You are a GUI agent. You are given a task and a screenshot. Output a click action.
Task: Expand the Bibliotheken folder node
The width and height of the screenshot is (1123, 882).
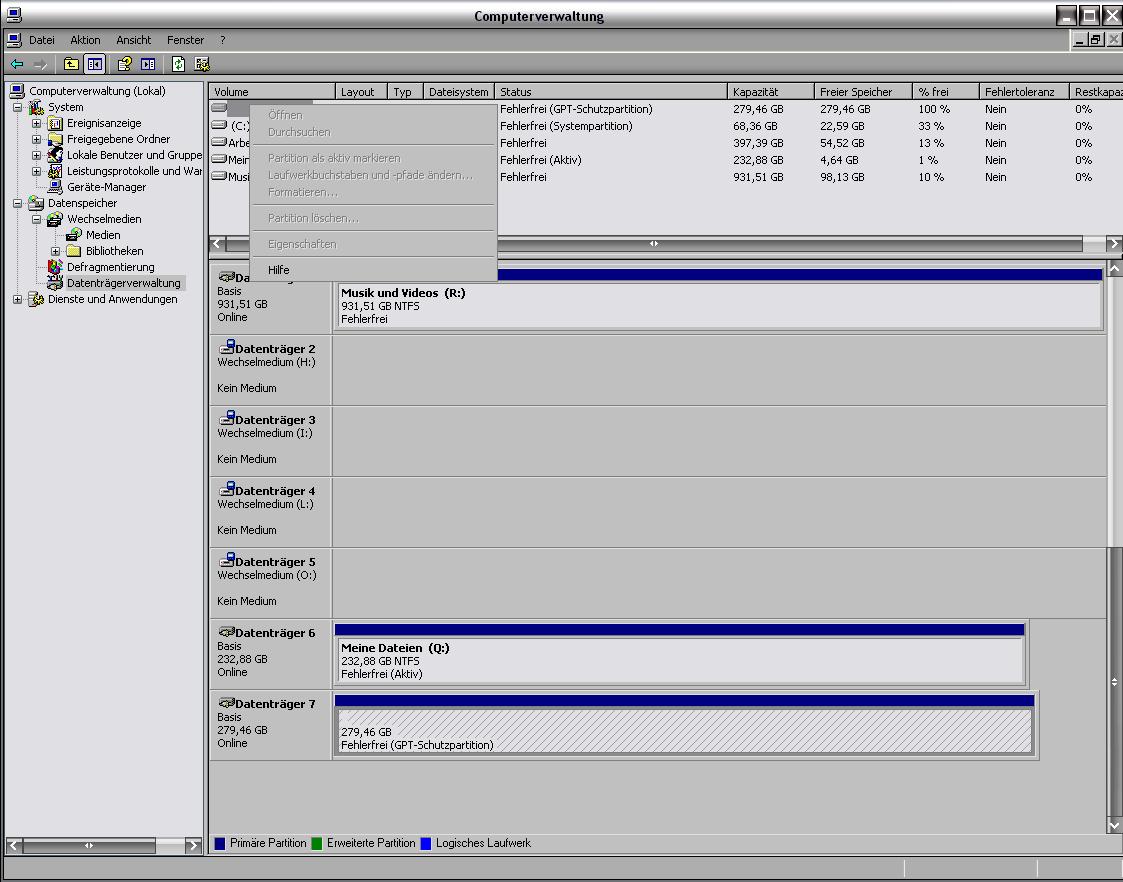pyautogui.click(x=56, y=251)
